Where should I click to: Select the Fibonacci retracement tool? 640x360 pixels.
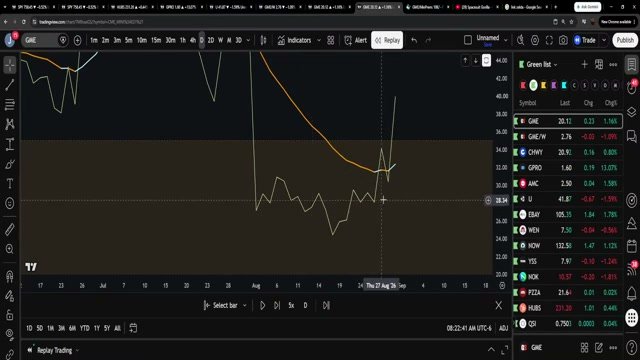coord(10,104)
